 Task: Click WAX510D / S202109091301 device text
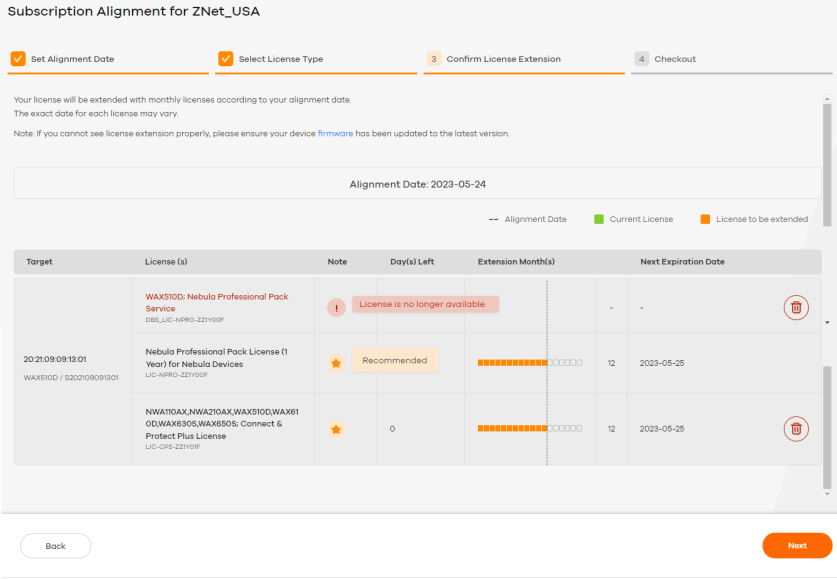71,377
